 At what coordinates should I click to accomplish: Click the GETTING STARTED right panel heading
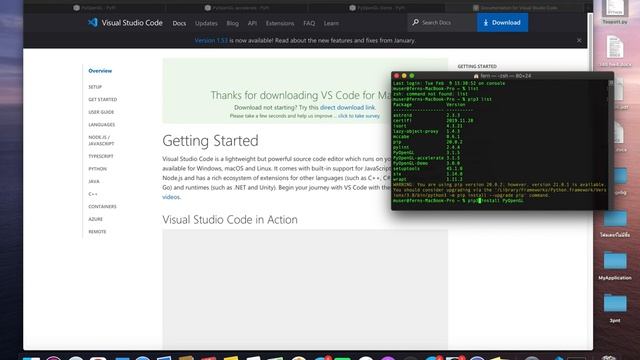pyautogui.click(x=477, y=66)
